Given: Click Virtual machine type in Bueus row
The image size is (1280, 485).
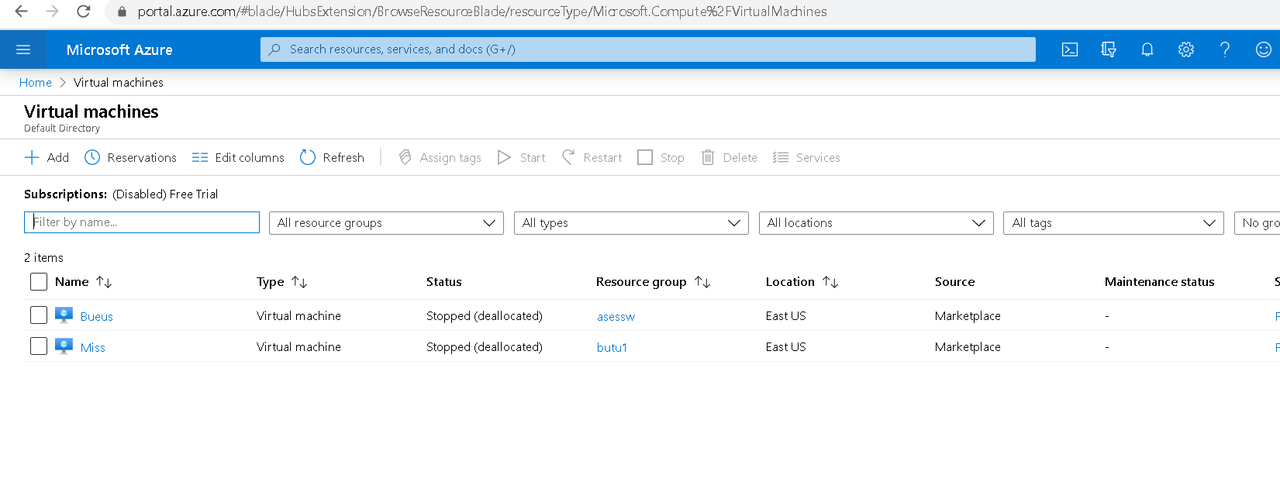Looking at the screenshot, I should click(299, 316).
